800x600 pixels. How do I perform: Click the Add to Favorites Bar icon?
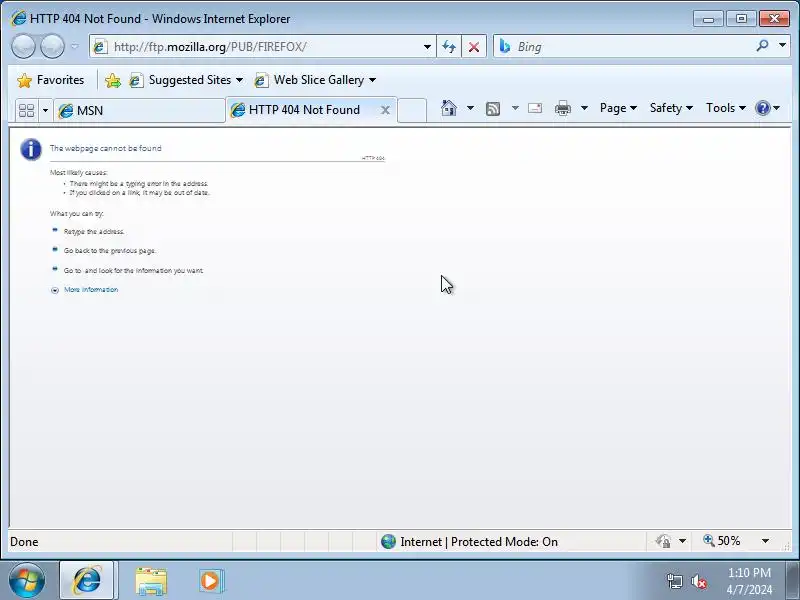pyautogui.click(x=113, y=80)
